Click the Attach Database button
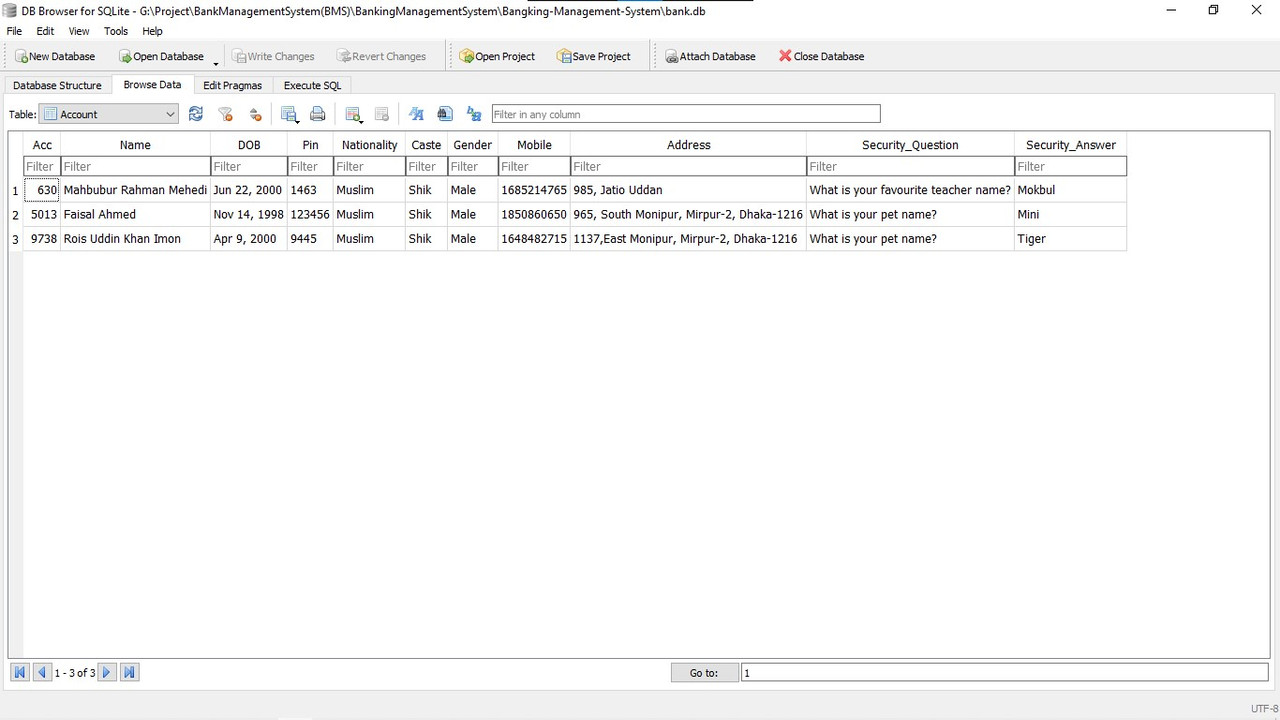 [710, 57]
